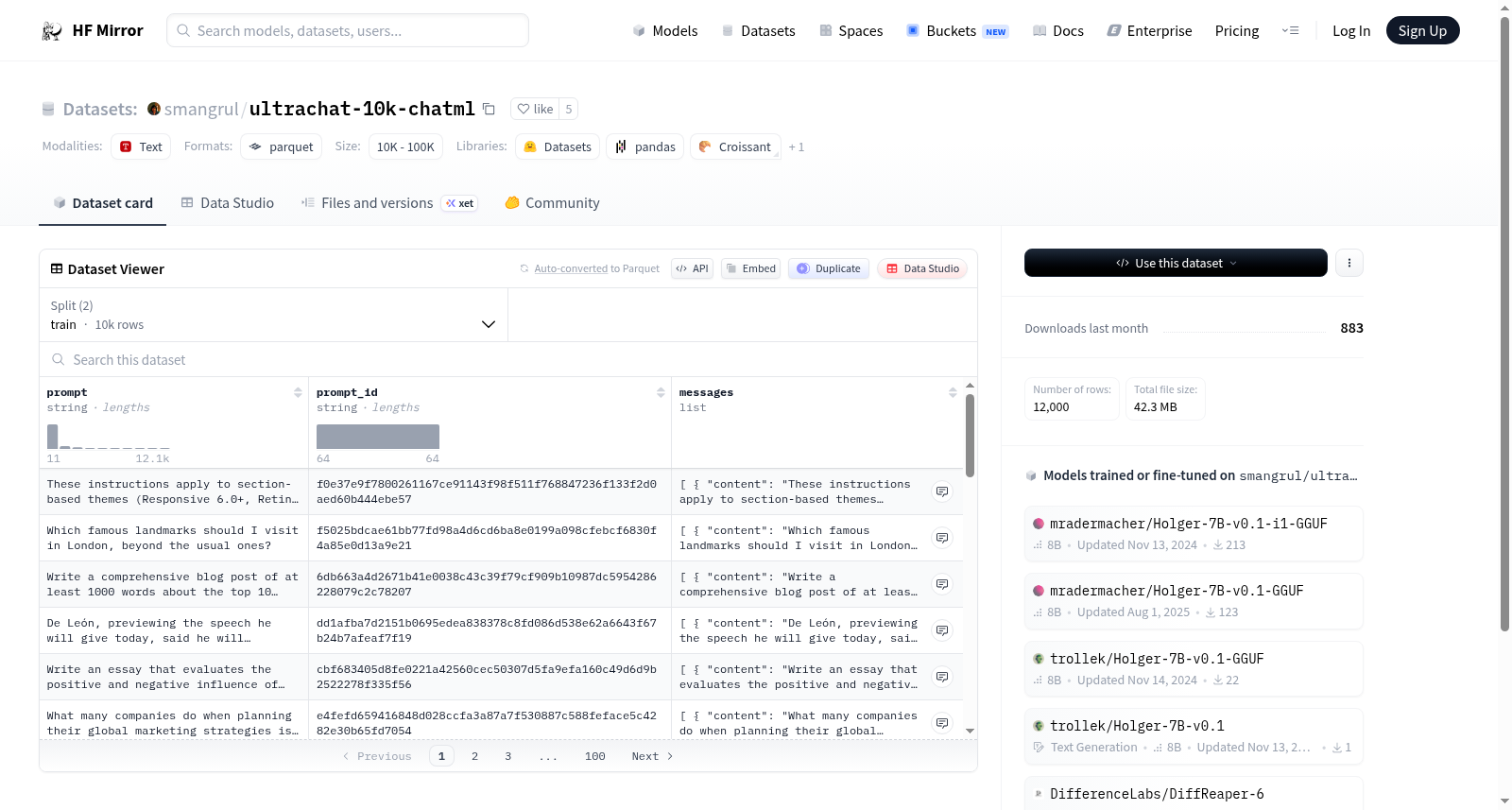Go to page 3 of the viewer
Screen dimensions: 1512x810
[508, 756]
